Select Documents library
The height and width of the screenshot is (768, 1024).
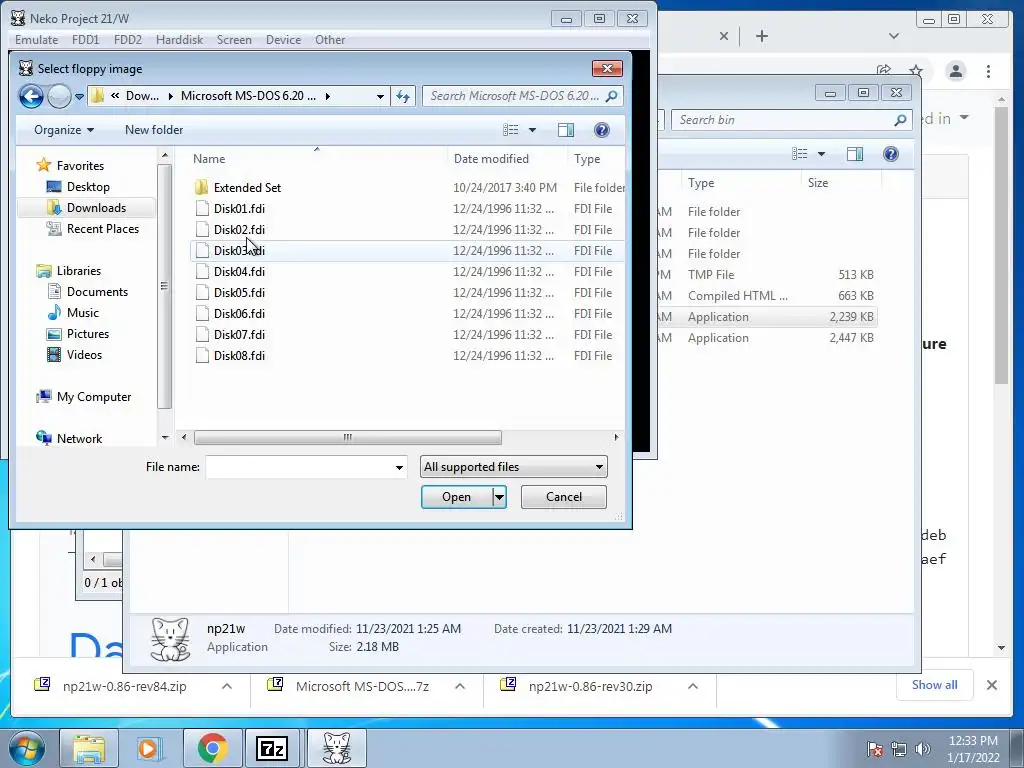coord(97,292)
